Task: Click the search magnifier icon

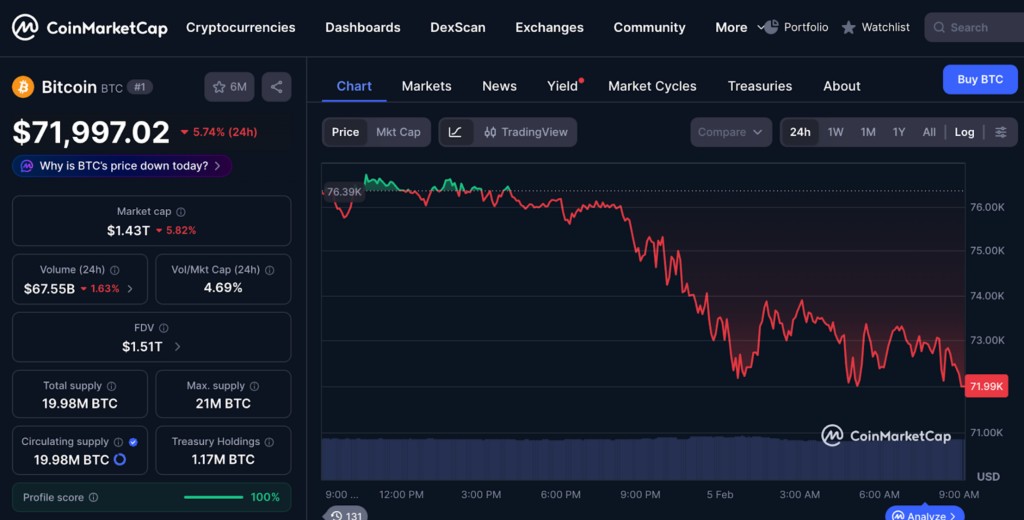Action: 939,27
